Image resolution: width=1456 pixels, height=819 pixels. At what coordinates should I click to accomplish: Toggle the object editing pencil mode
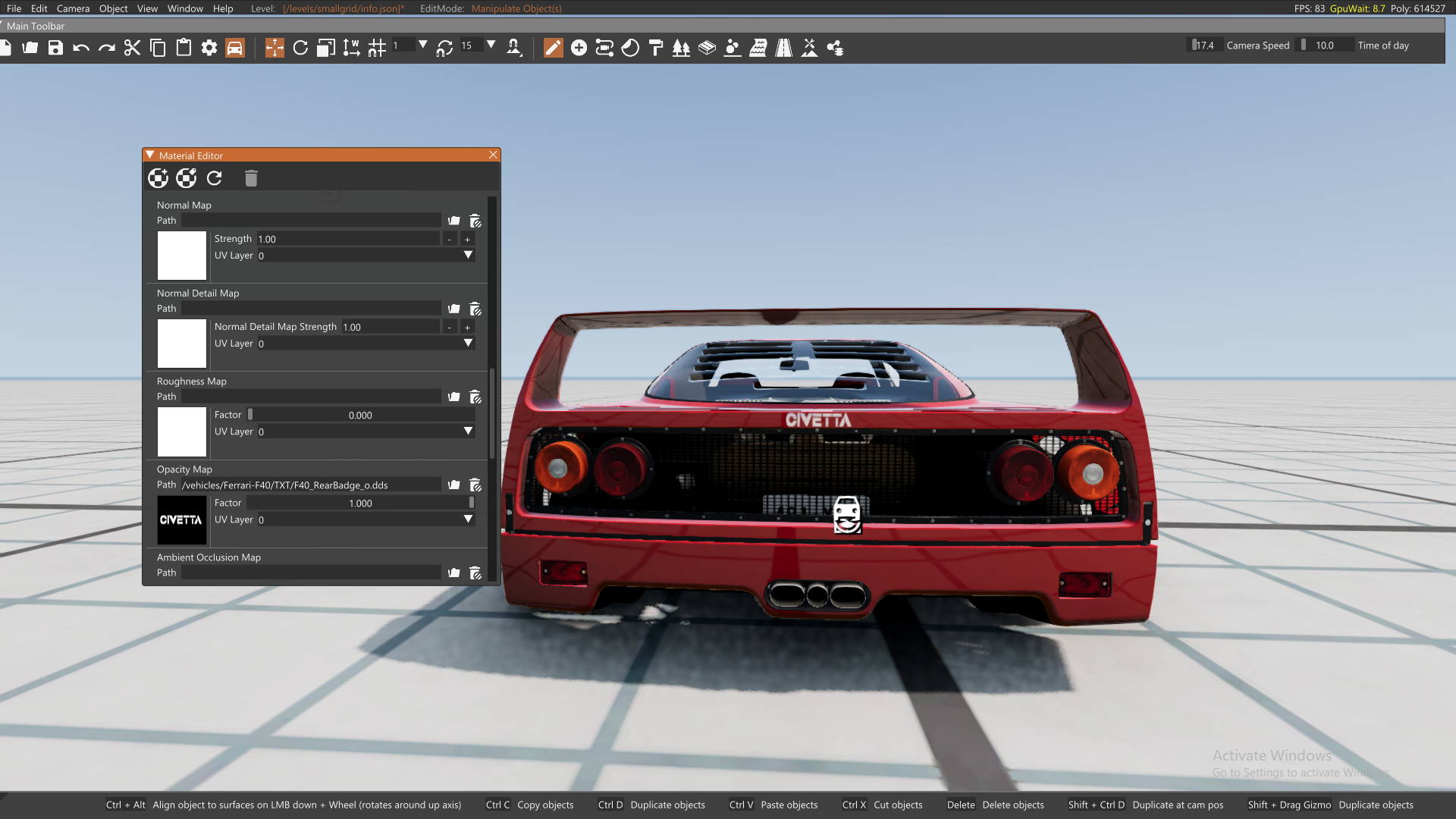553,48
